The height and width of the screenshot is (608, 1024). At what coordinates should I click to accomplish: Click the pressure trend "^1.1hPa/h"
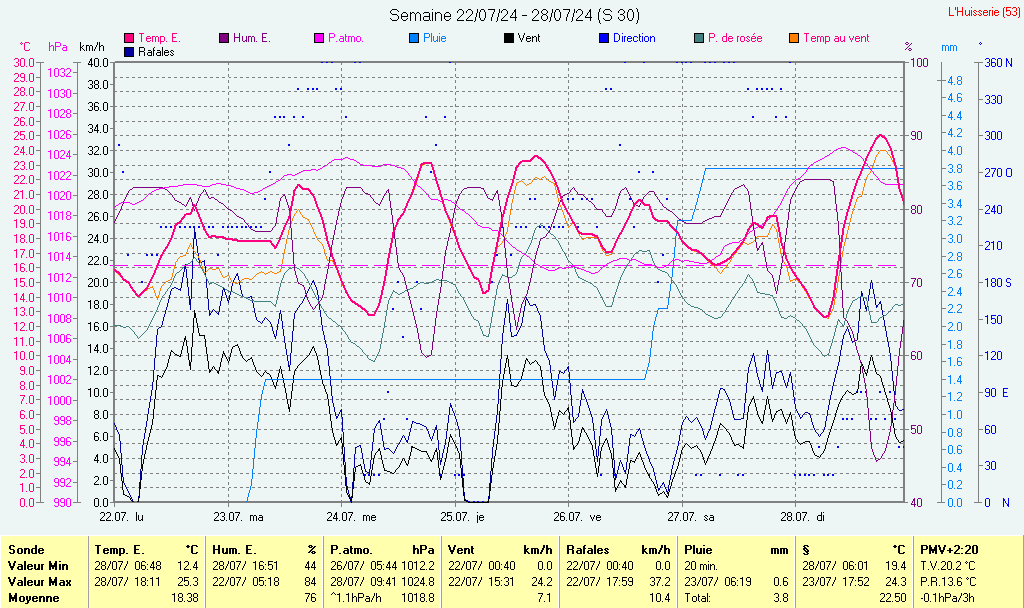356,598
